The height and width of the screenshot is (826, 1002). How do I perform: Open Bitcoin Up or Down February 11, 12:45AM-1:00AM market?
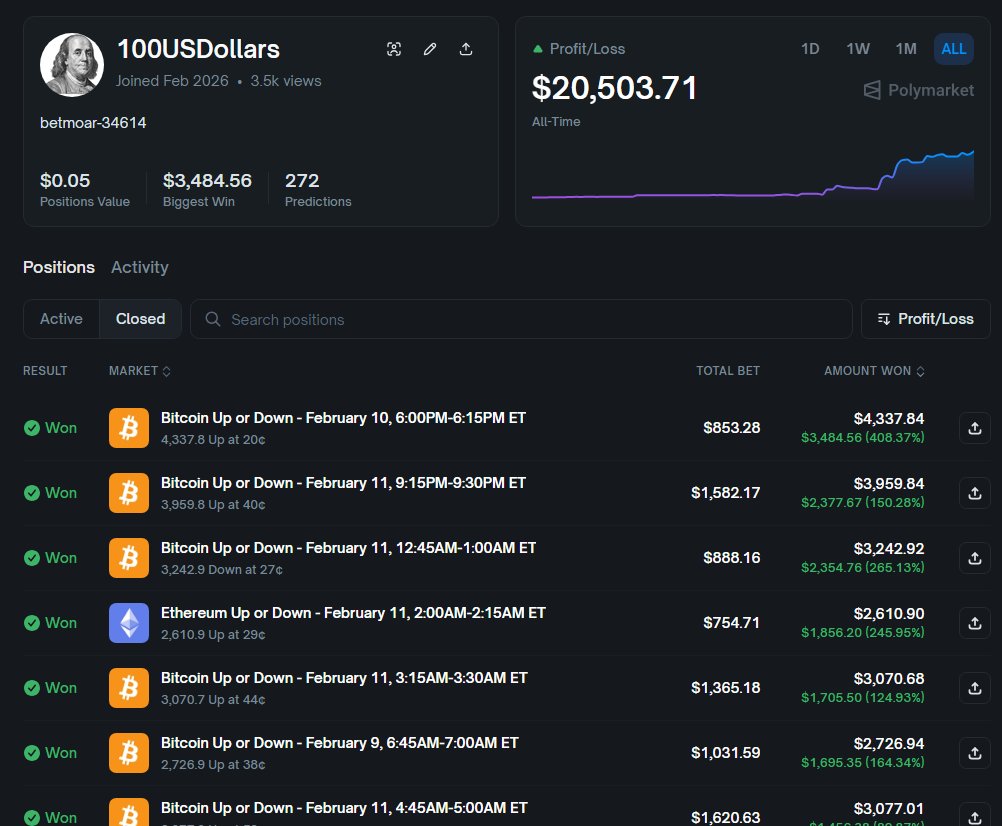point(348,548)
